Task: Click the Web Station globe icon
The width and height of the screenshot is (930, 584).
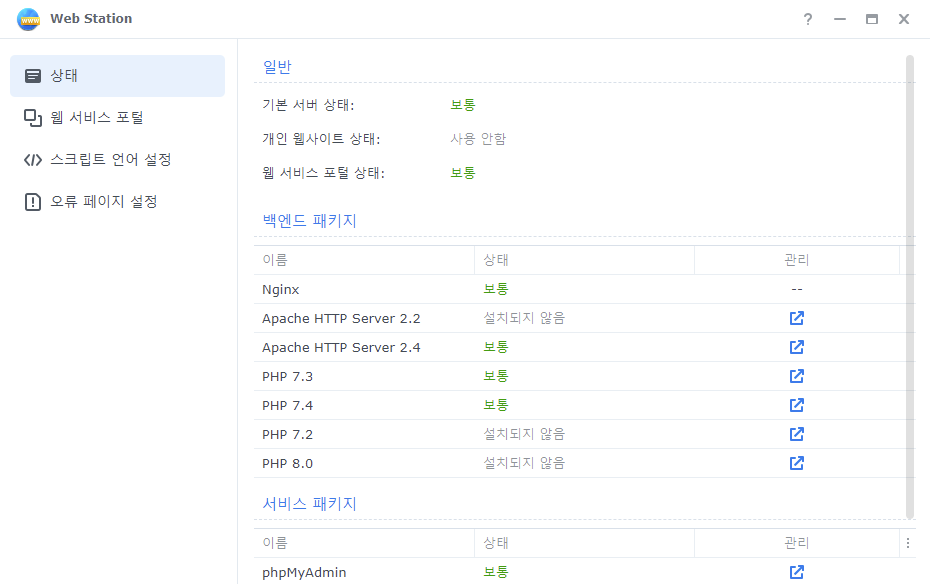Action: click(28, 19)
